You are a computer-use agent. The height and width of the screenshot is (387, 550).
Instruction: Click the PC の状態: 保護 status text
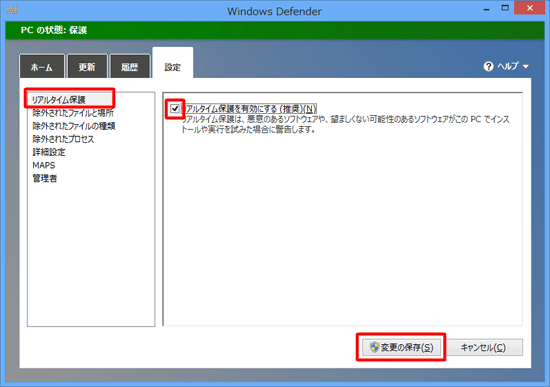(x=54, y=30)
